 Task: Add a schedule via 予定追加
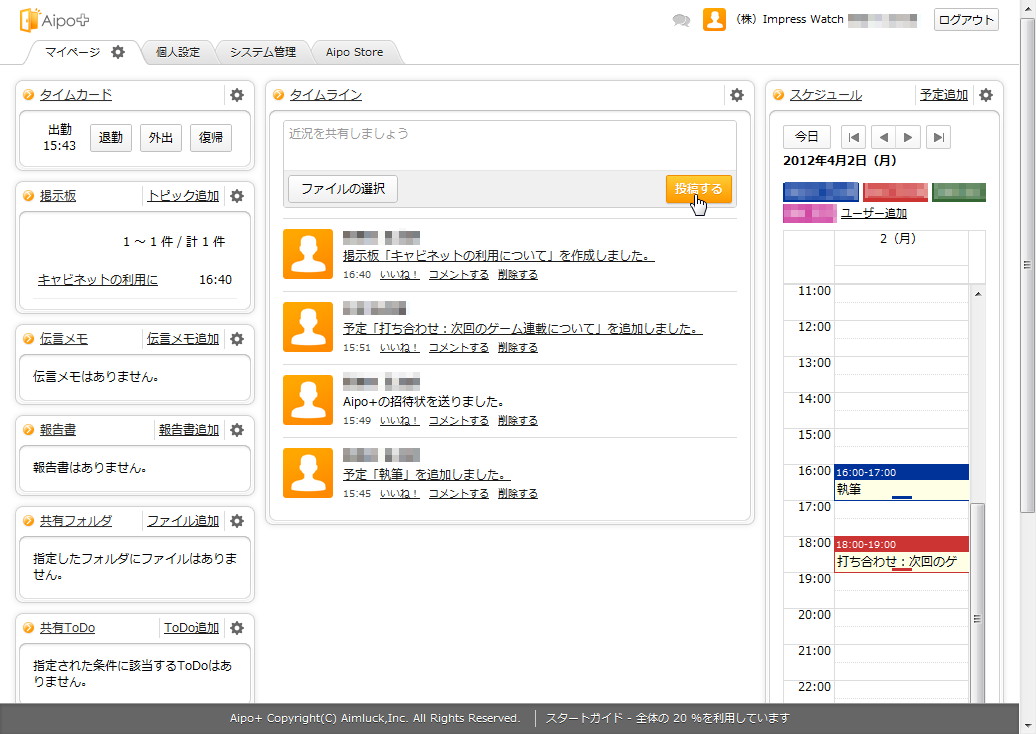coord(943,94)
